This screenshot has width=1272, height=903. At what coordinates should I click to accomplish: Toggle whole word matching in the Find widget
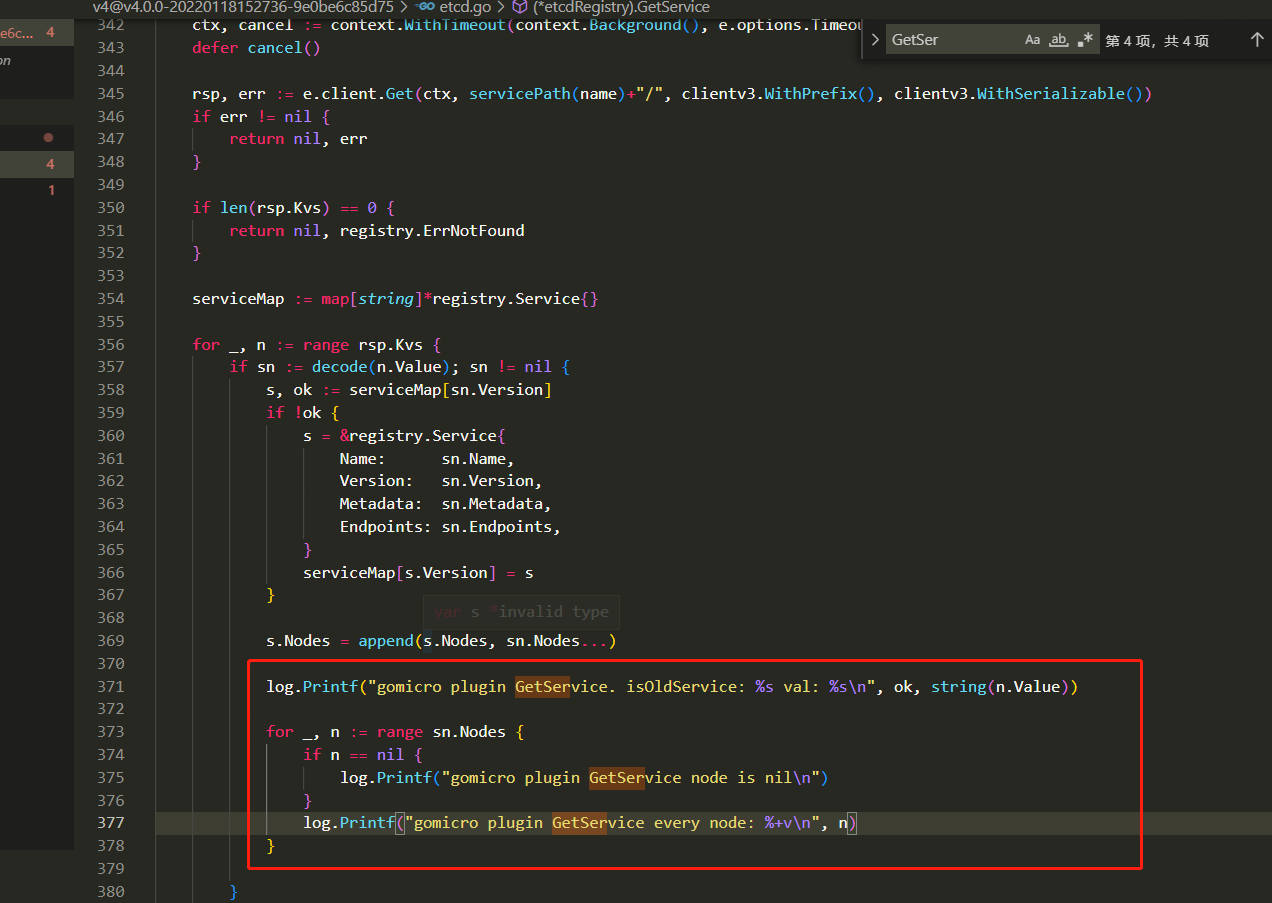tap(1058, 39)
